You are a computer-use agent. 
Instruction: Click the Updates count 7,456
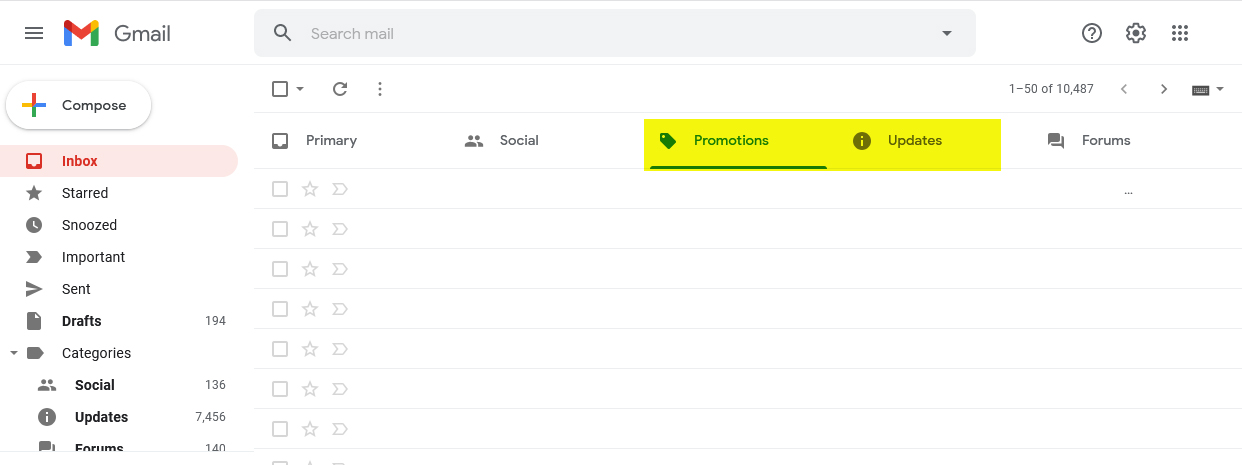coord(210,417)
